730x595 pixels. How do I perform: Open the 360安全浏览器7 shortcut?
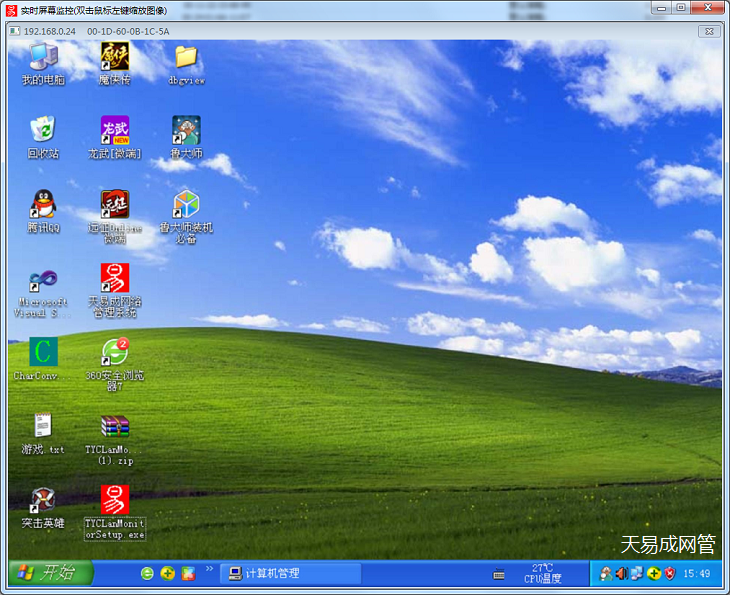[115, 352]
